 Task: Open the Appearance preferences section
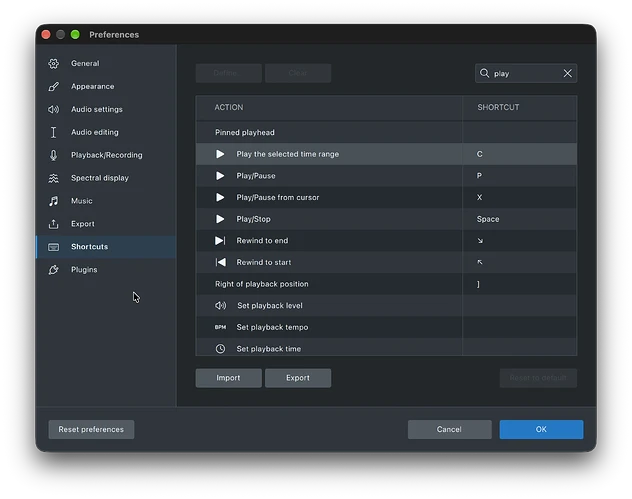[x=106, y=86]
